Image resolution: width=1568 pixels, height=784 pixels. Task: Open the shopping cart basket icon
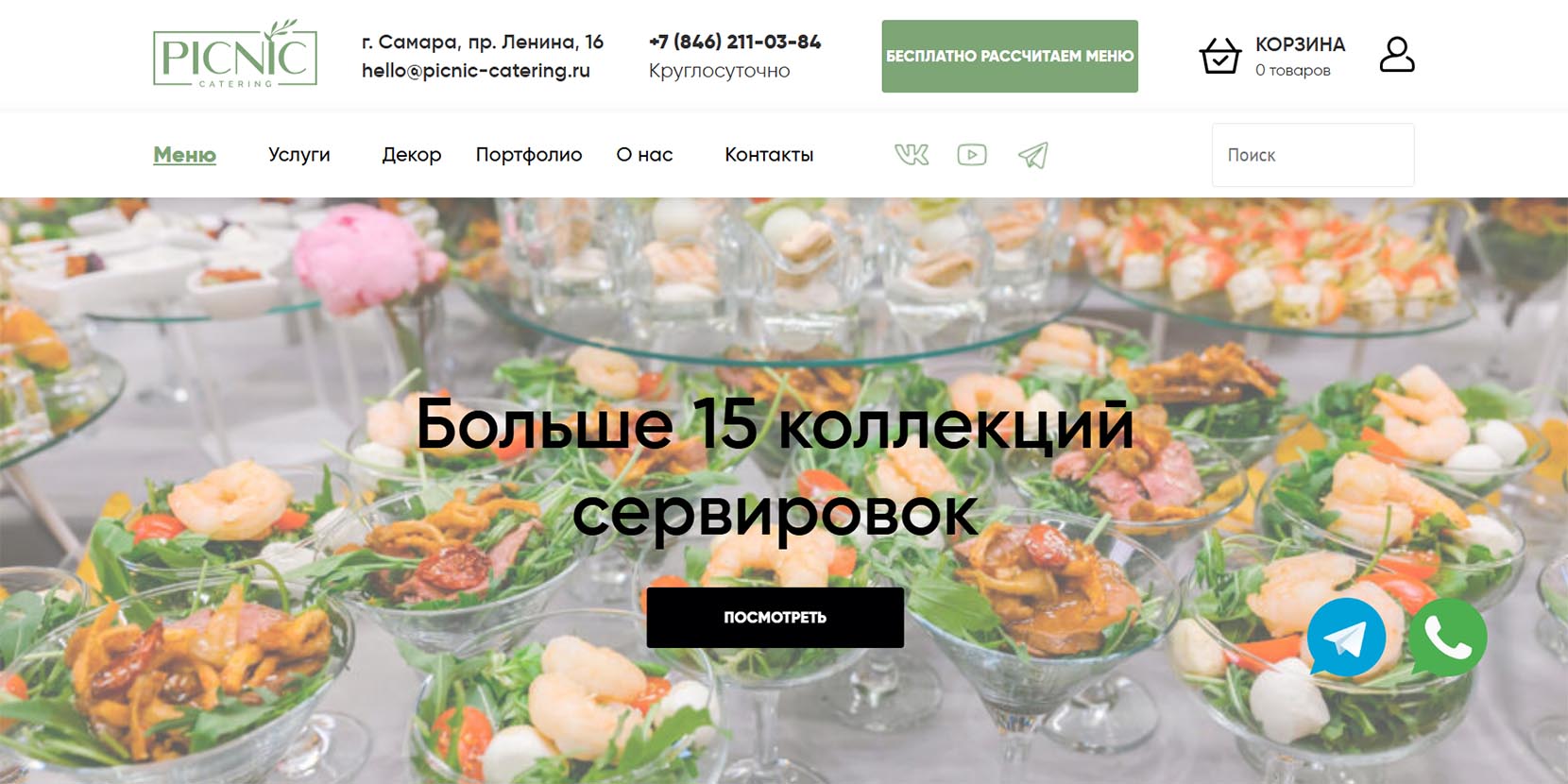pos(1219,56)
